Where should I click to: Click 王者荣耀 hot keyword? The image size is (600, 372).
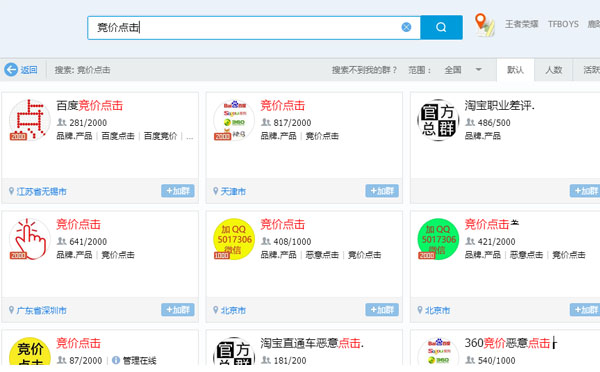click(522, 24)
